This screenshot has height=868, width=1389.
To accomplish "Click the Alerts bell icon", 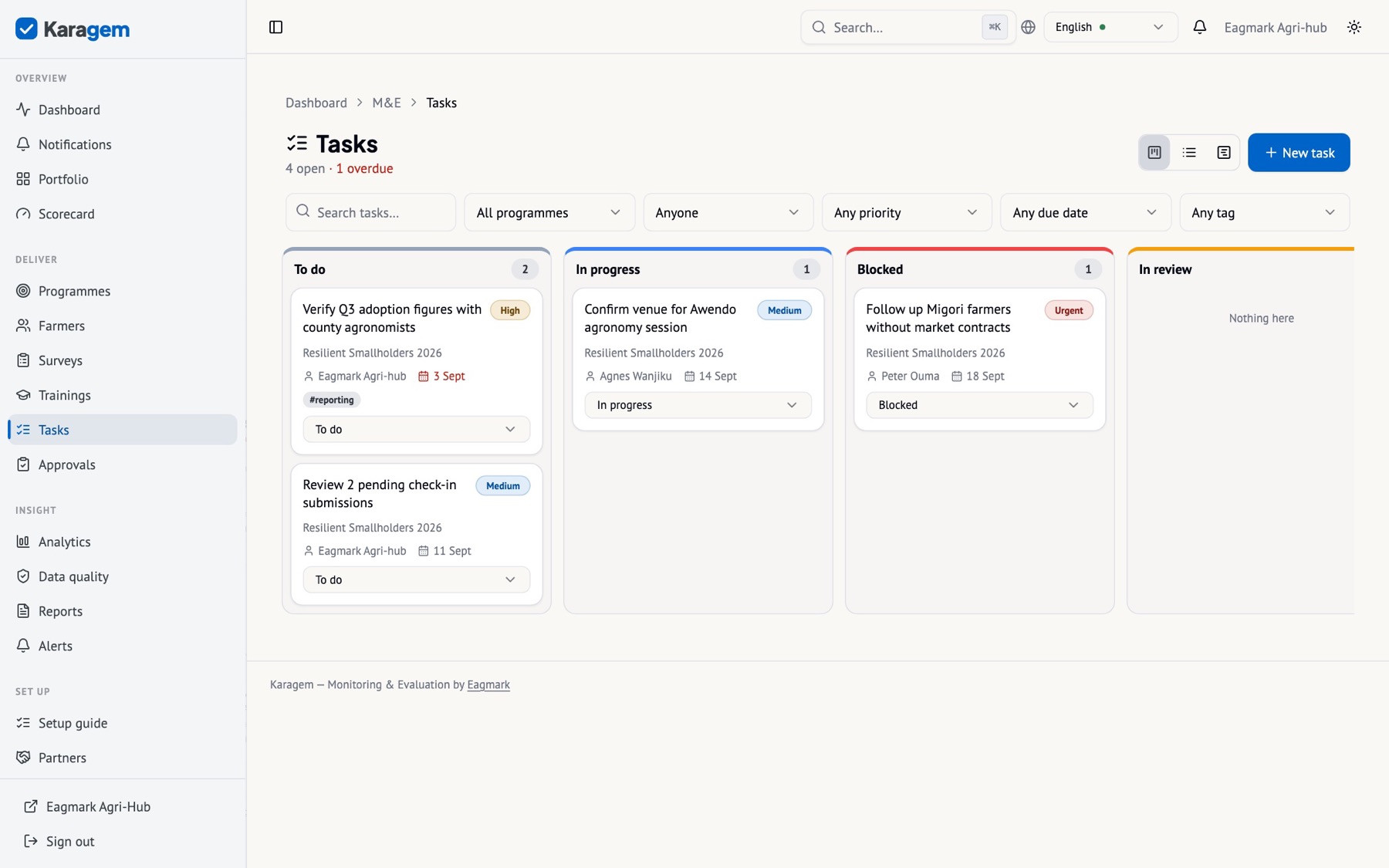I will point(23,646).
